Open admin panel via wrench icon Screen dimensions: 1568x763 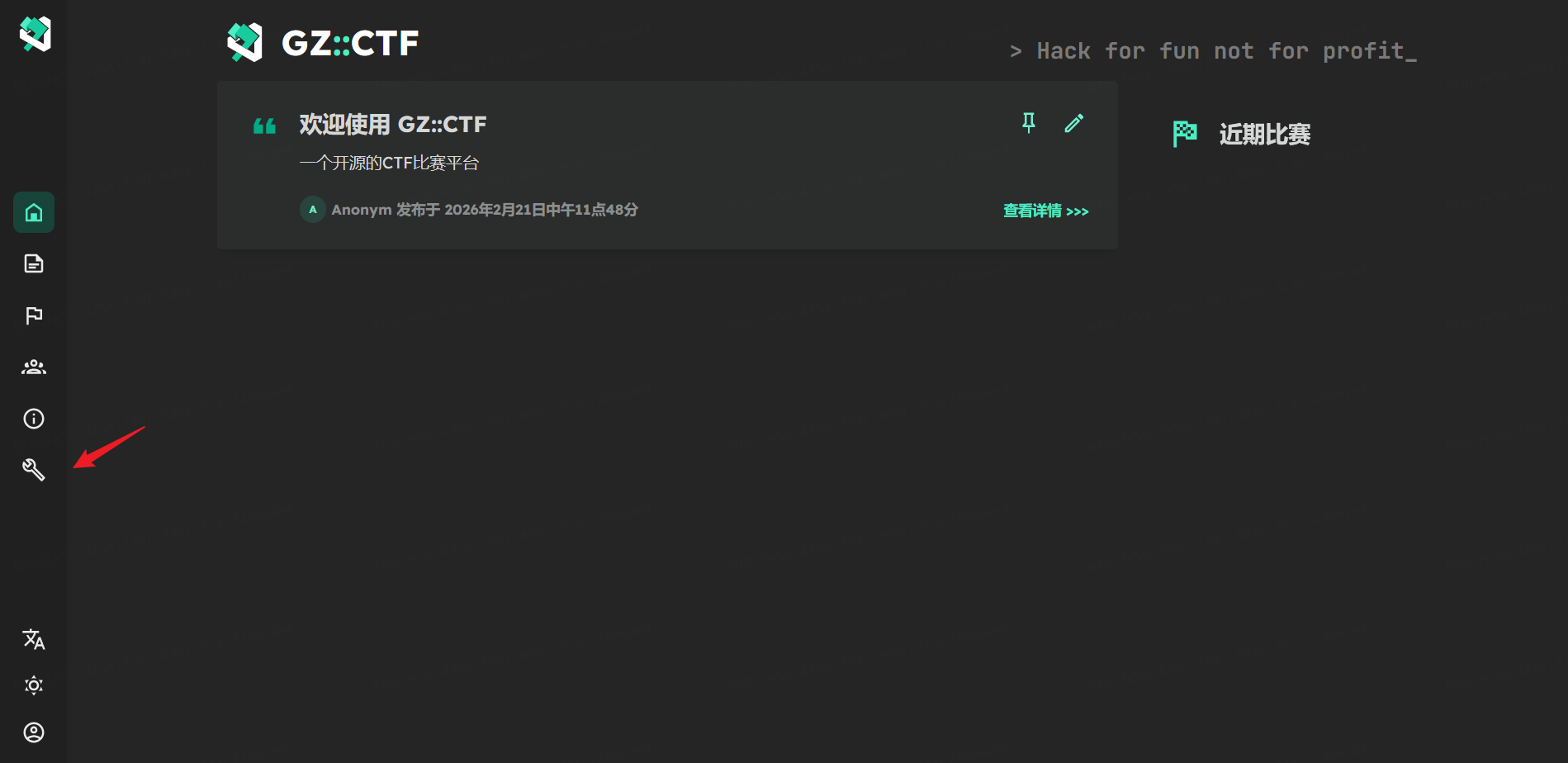(34, 470)
